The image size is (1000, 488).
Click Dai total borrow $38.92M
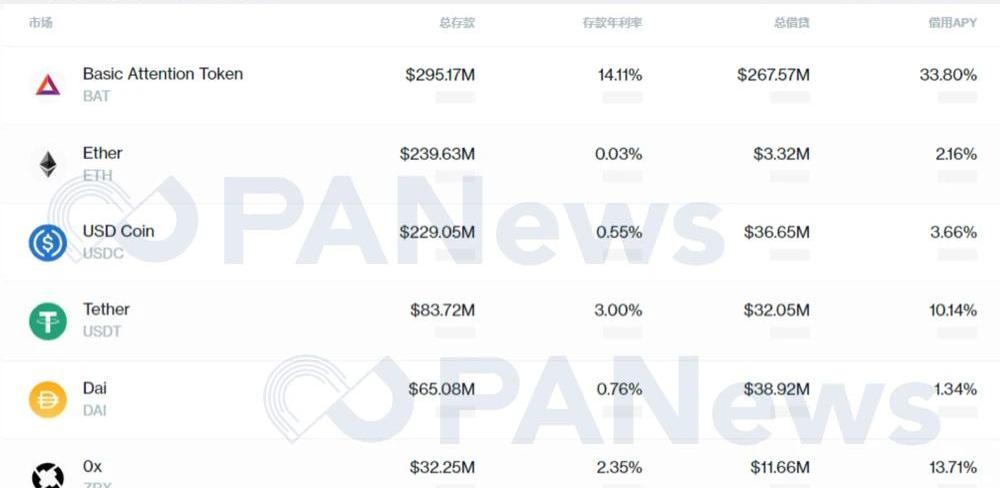(777, 389)
